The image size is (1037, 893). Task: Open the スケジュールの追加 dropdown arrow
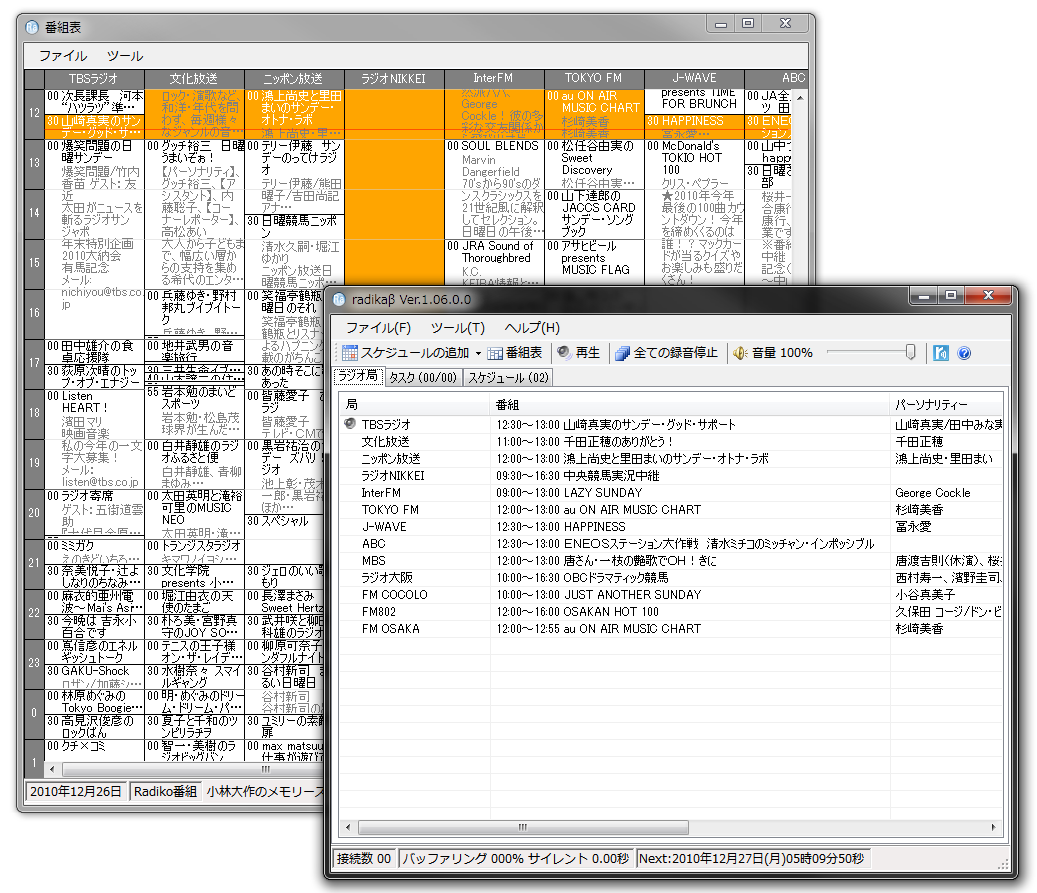click(x=478, y=353)
